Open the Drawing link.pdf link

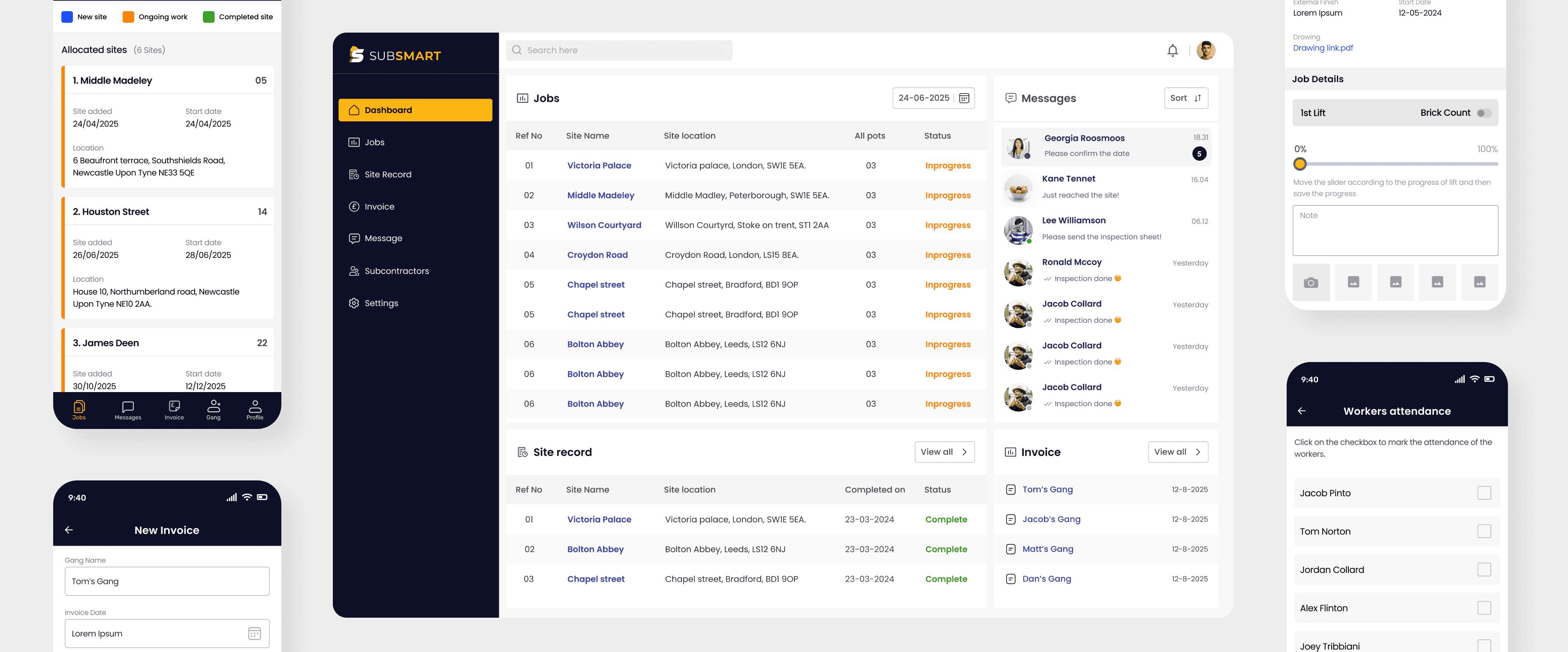(1323, 48)
